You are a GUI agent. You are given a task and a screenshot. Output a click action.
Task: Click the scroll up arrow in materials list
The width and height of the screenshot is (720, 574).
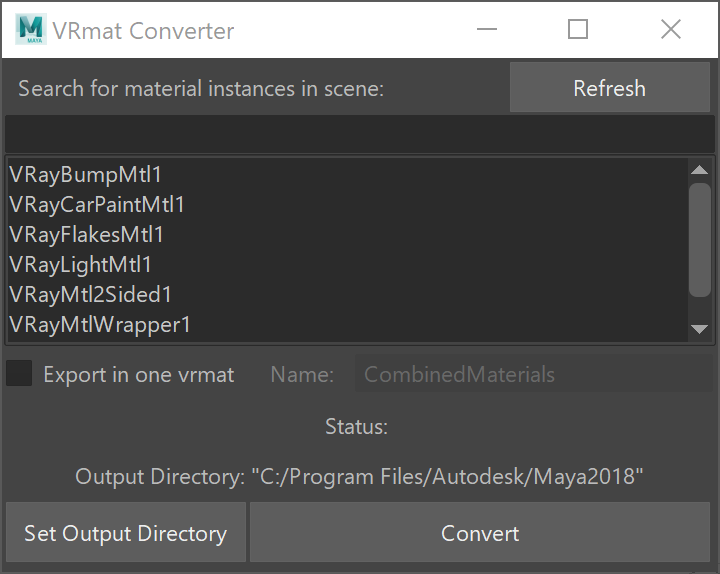[x=699, y=170]
